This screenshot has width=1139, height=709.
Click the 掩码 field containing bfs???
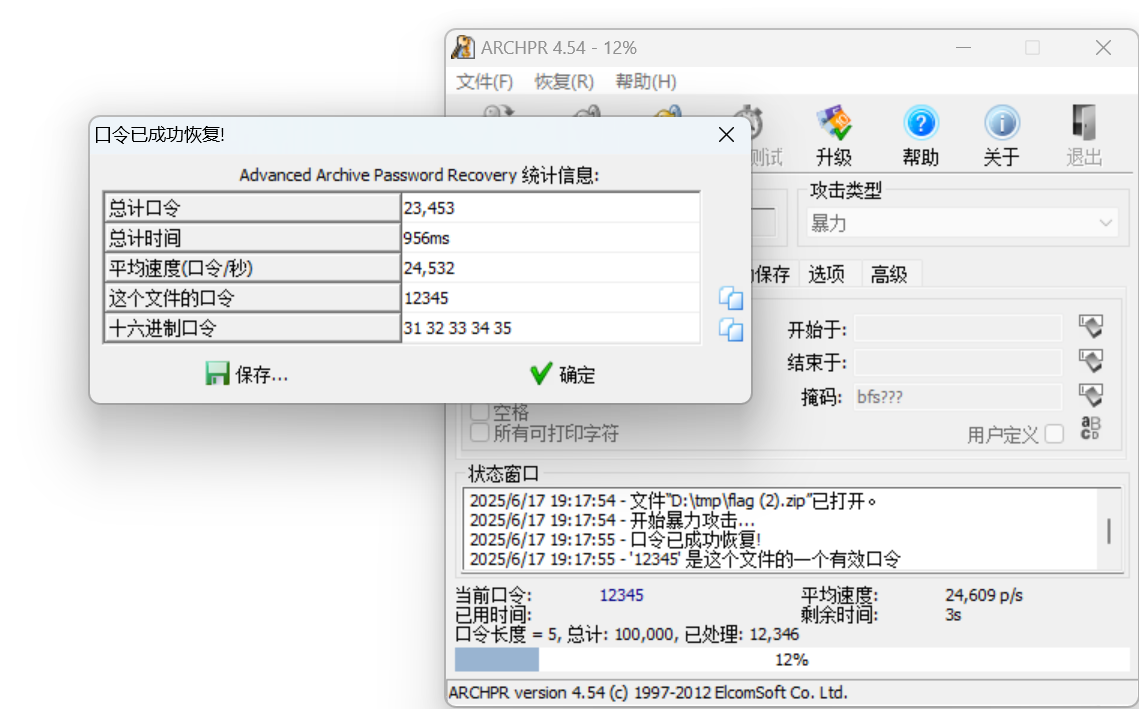click(x=958, y=397)
